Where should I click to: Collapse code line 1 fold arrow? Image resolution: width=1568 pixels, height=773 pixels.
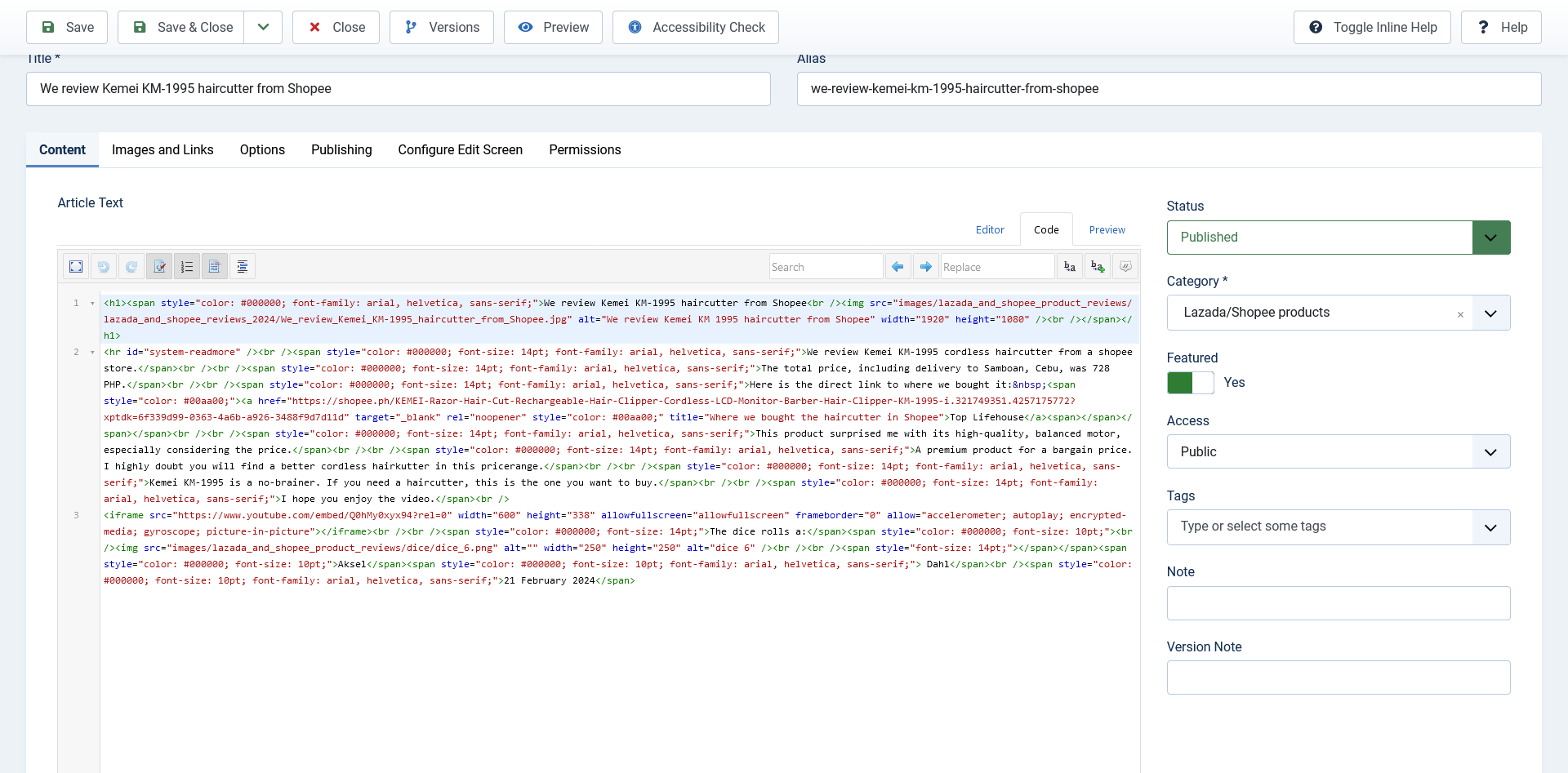(92, 304)
